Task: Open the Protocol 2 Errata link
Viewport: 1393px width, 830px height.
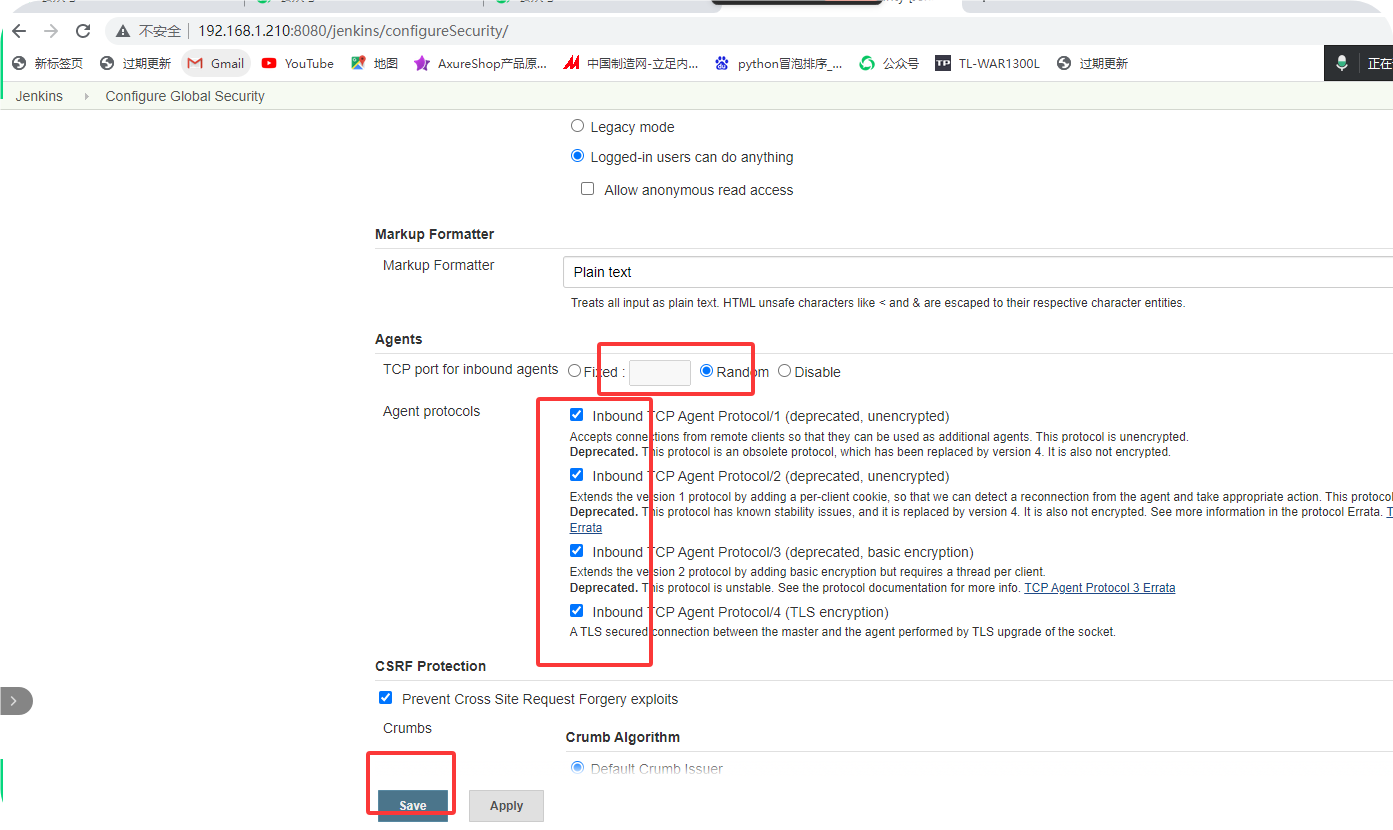Action: tap(586, 527)
